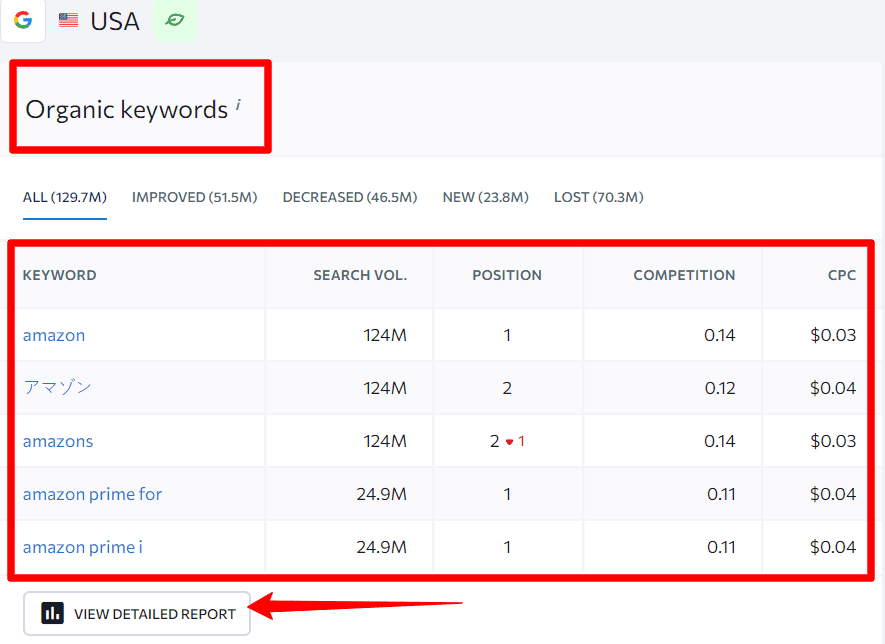Viewport: 885px width, 644px height.
Task: Open amazon prime i keyword
Action: pyautogui.click(x=82, y=547)
